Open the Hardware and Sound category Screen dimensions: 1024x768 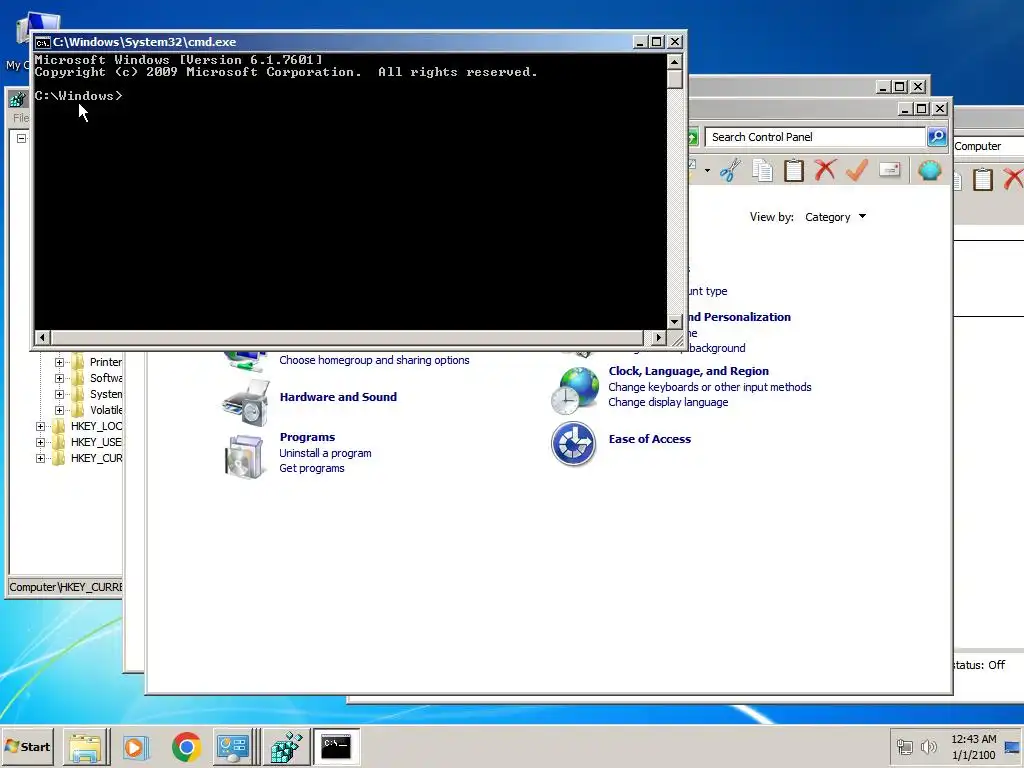(338, 397)
